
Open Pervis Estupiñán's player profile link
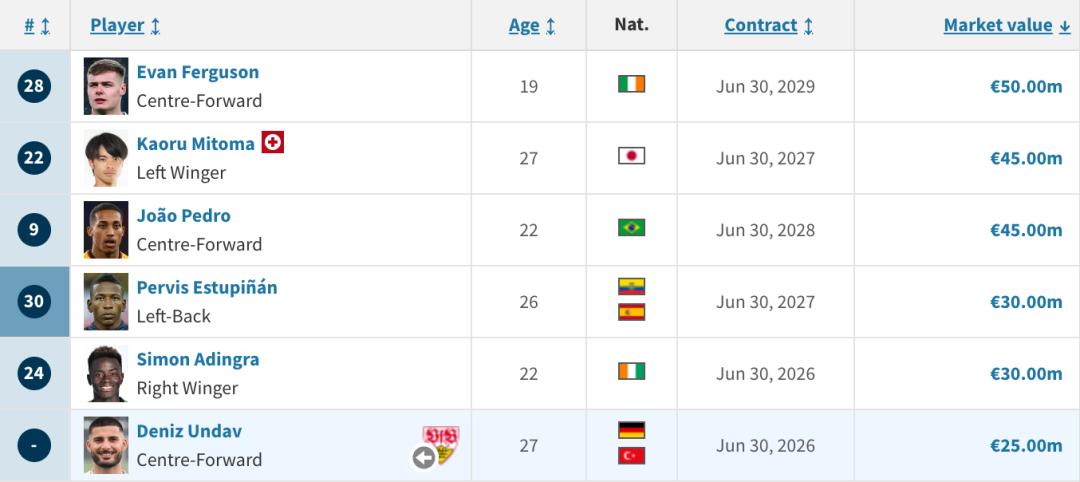tap(206, 287)
